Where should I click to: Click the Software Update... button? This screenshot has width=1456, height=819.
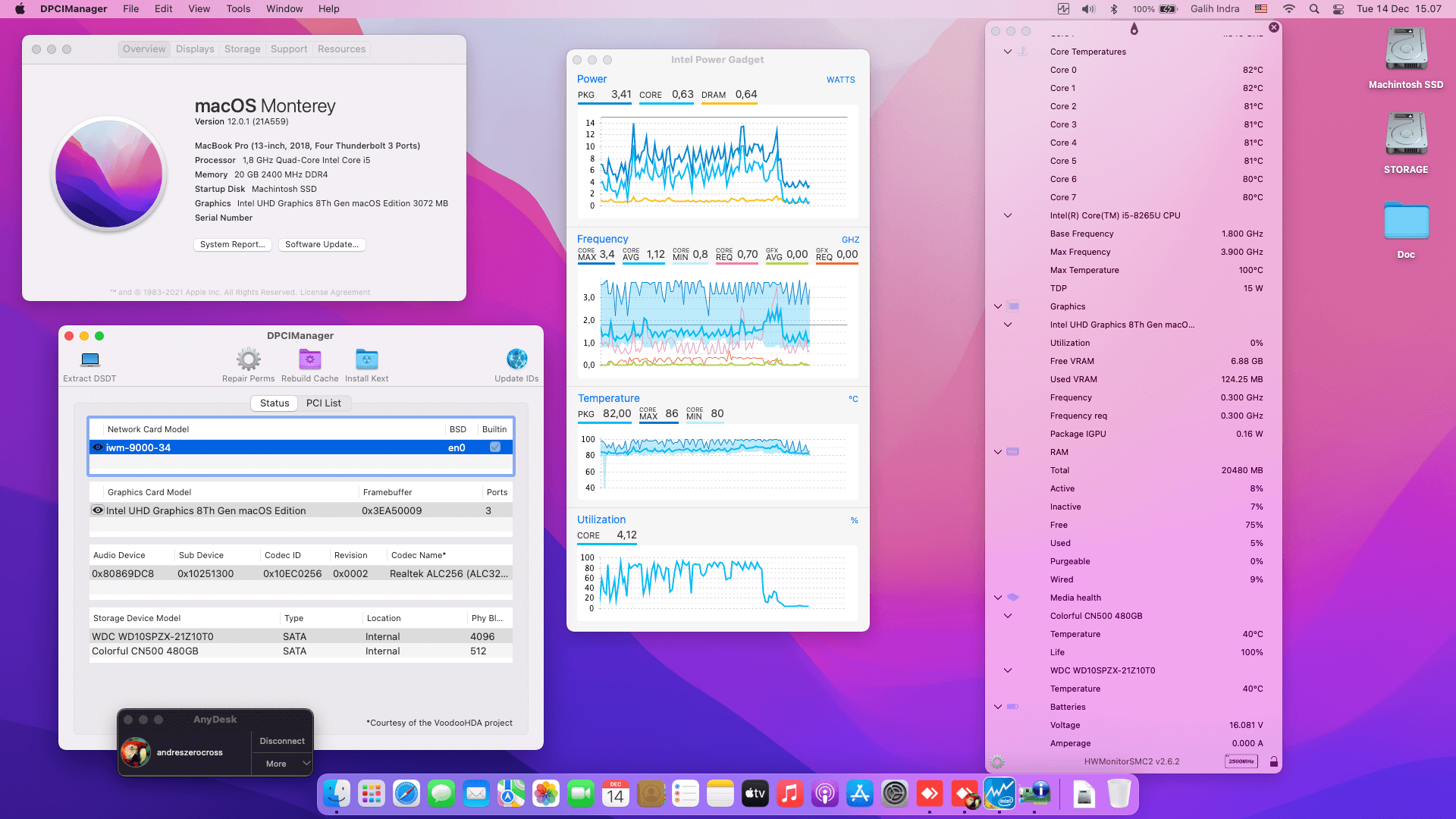[x=322, y=244]
